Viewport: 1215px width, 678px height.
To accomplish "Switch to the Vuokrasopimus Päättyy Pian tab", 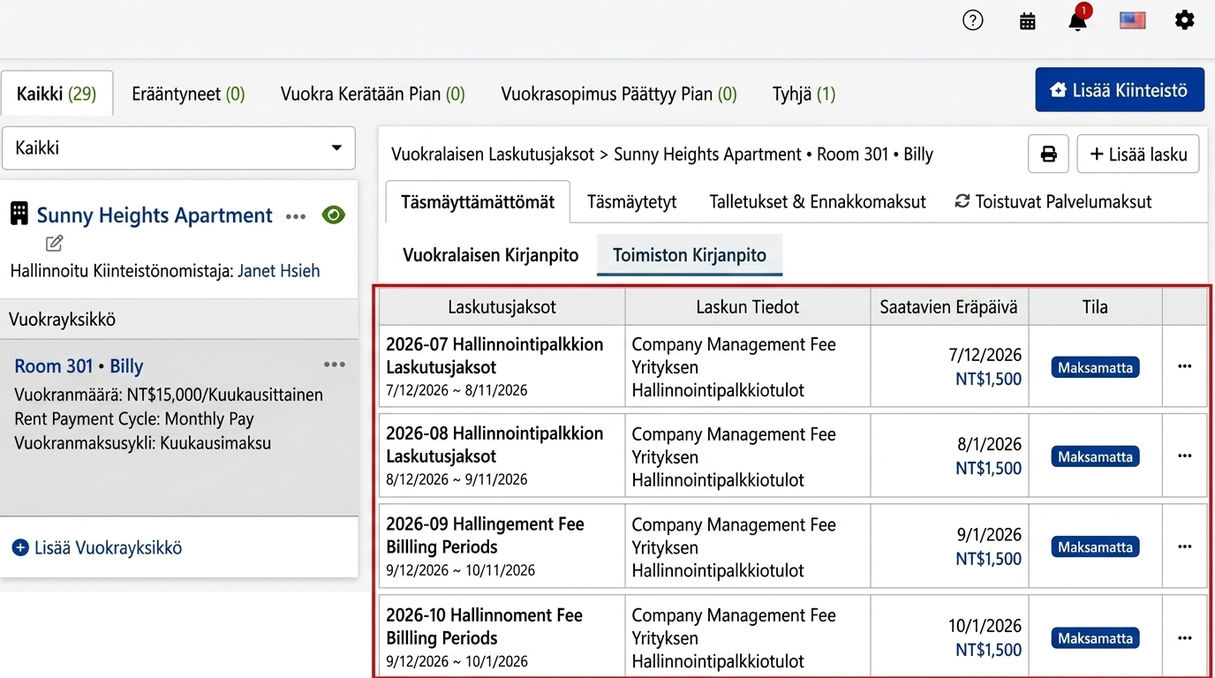I will click(619, 94).
